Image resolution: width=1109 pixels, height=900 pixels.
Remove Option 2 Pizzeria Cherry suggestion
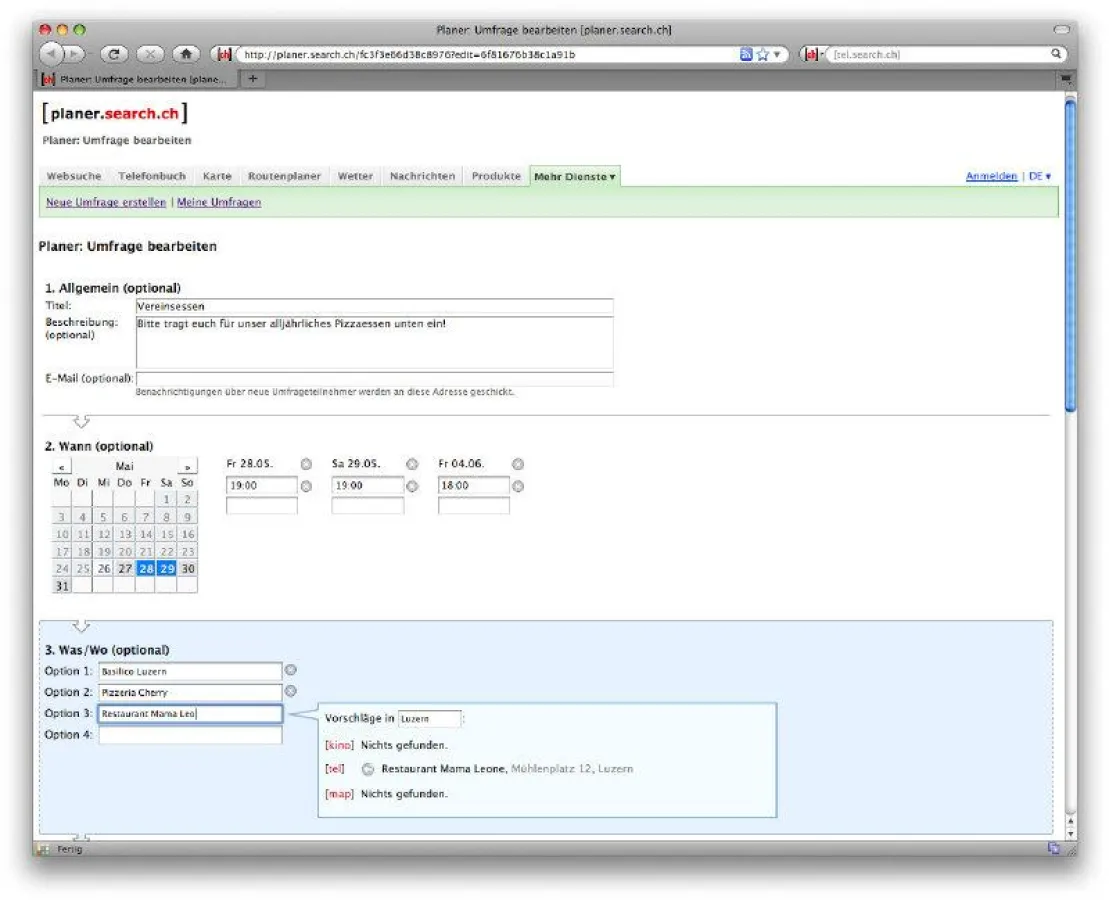click(x=291, y=691)
